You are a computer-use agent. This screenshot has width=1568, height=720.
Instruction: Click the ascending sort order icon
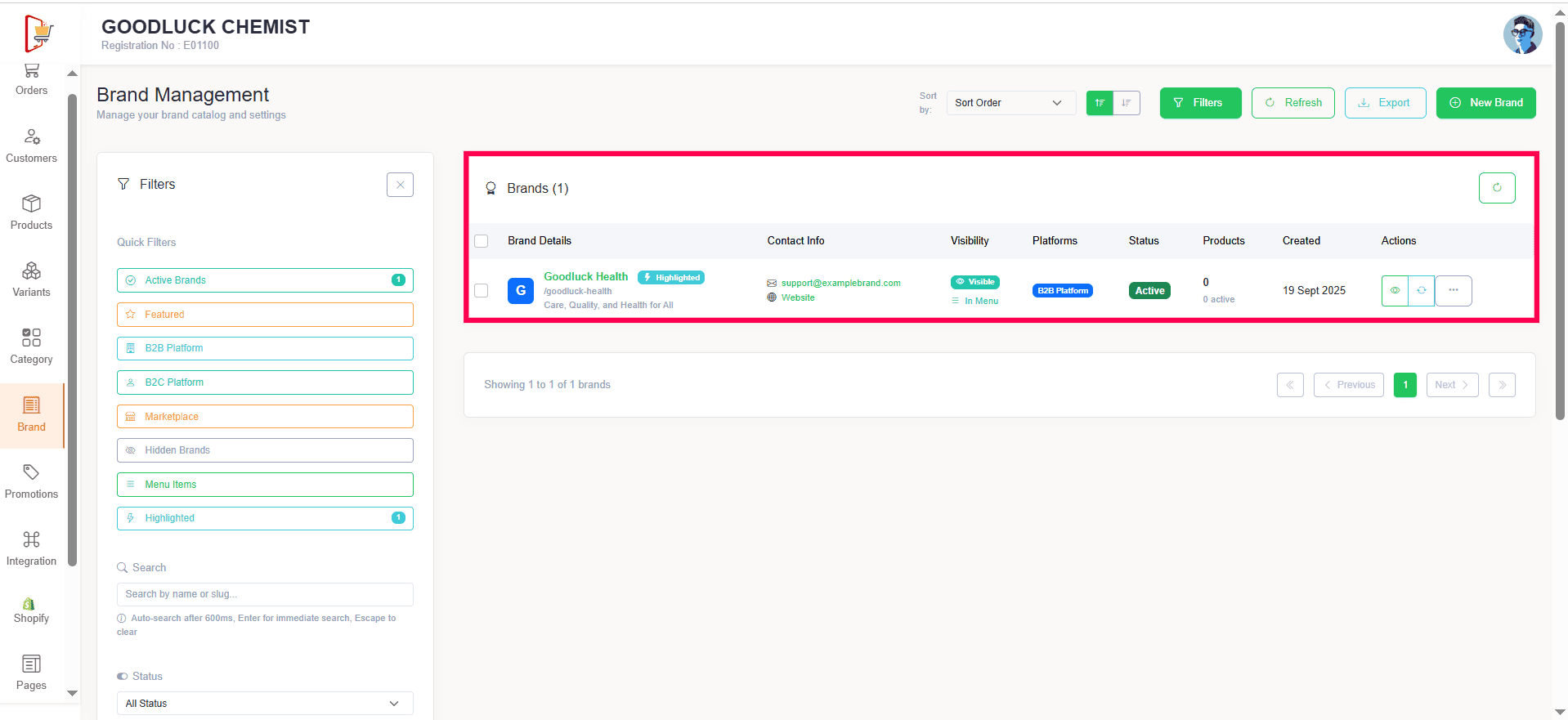tap(1100, 103)
